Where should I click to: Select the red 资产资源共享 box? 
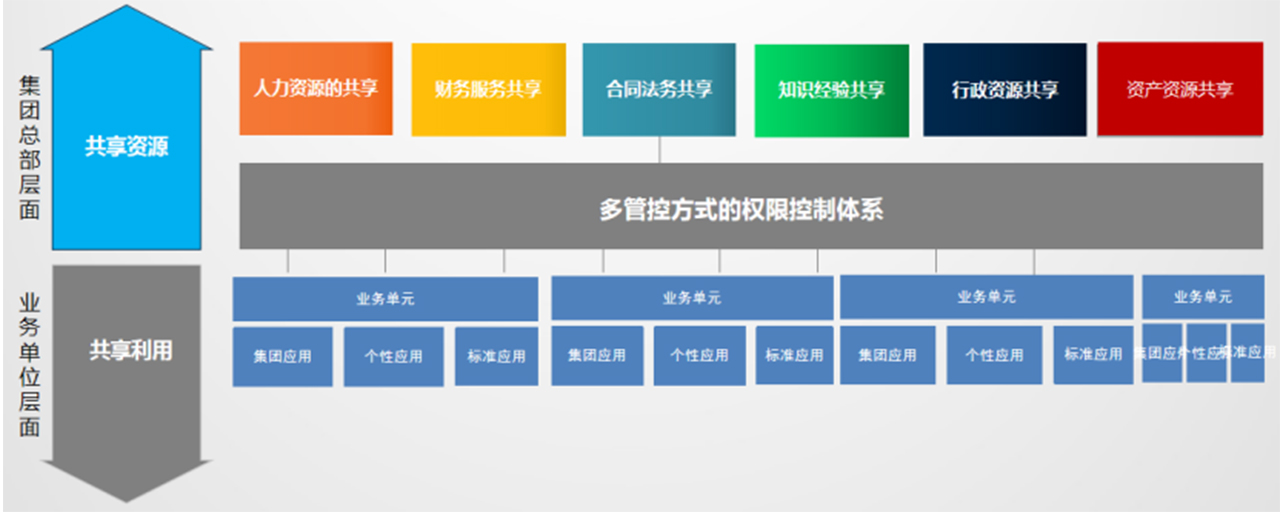click(x=1180, y=89)
